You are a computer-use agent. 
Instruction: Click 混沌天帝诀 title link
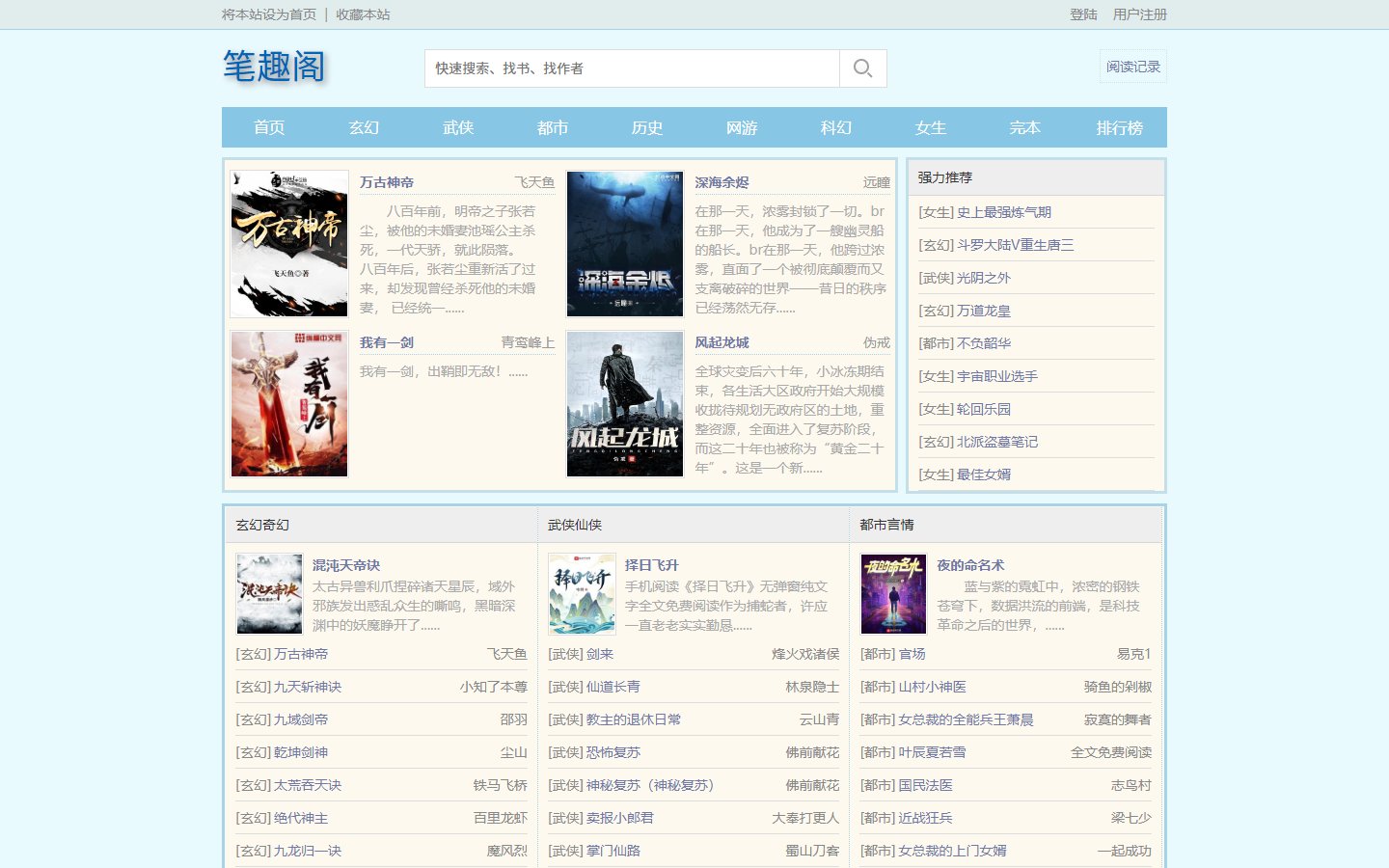[346, 565]
